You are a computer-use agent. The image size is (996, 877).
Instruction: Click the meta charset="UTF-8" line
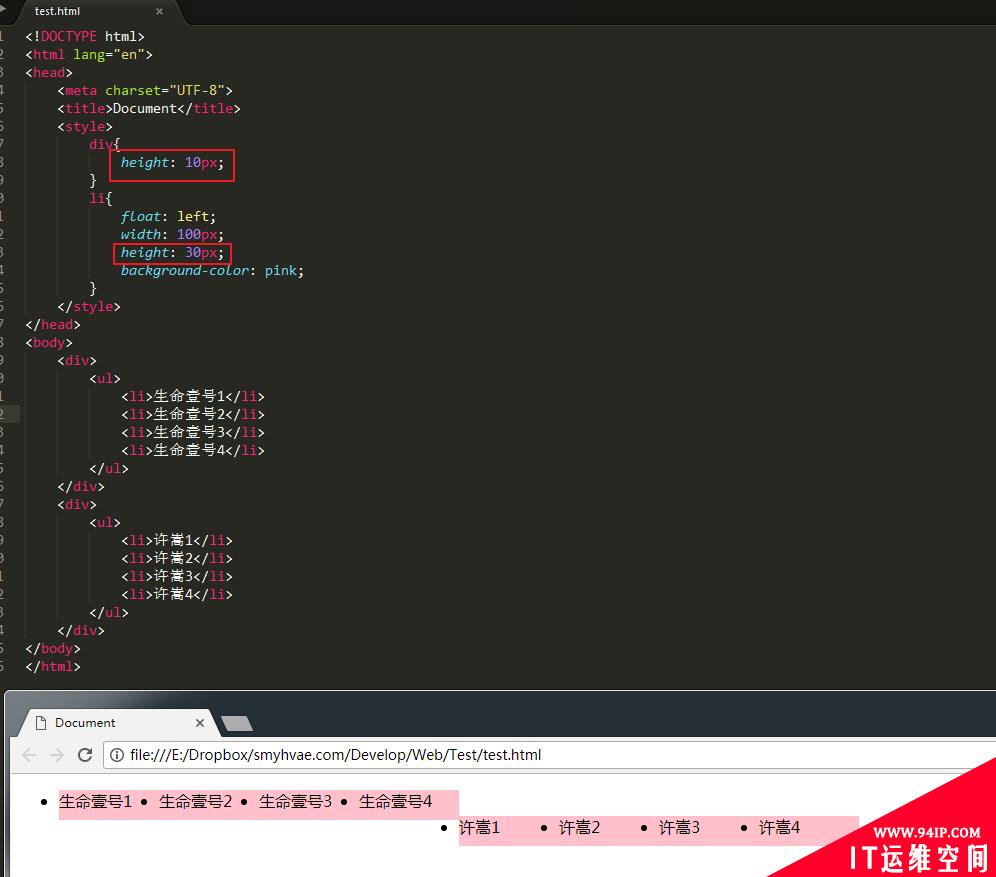[145, 90]
